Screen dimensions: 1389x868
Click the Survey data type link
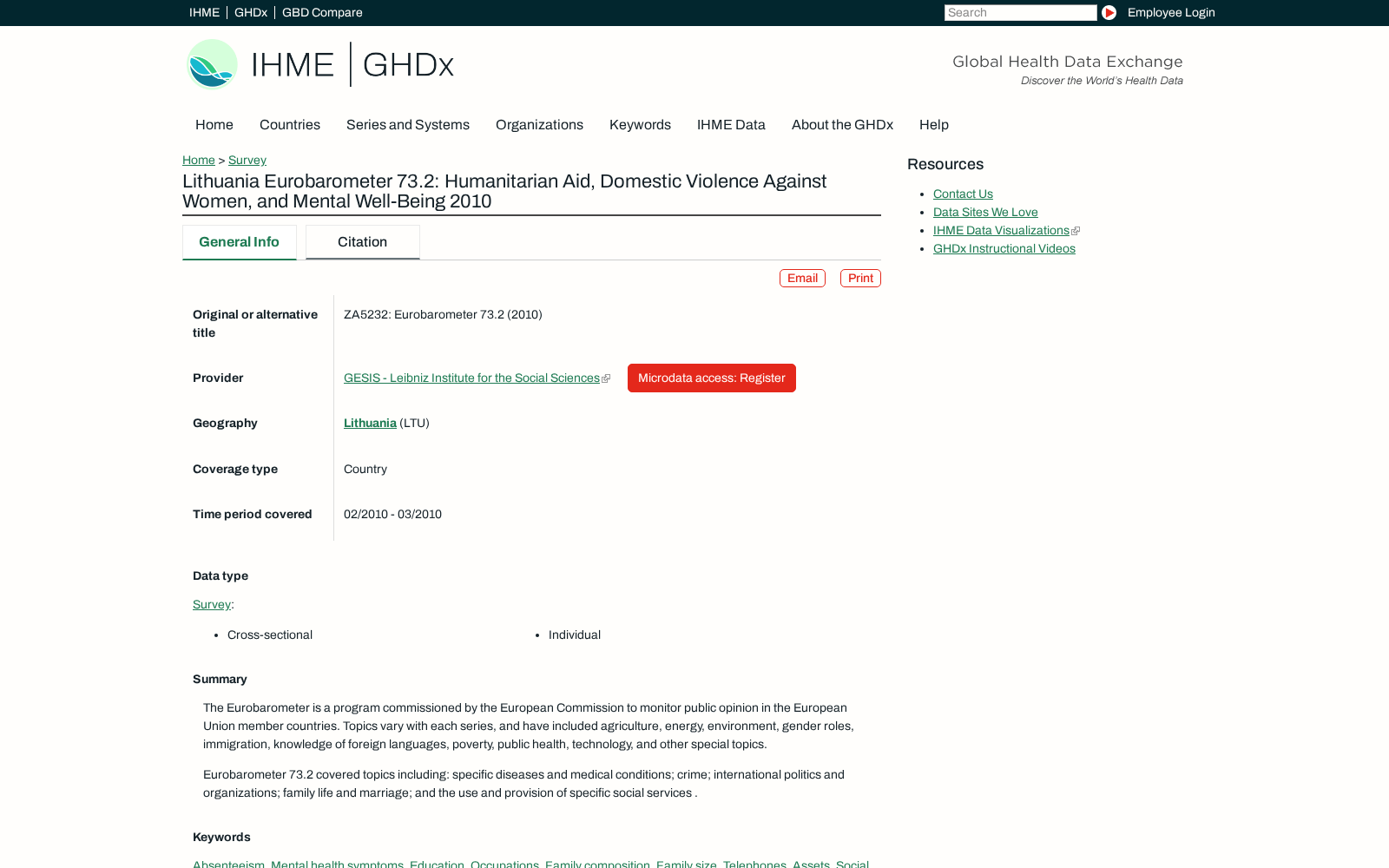[212, 605]
